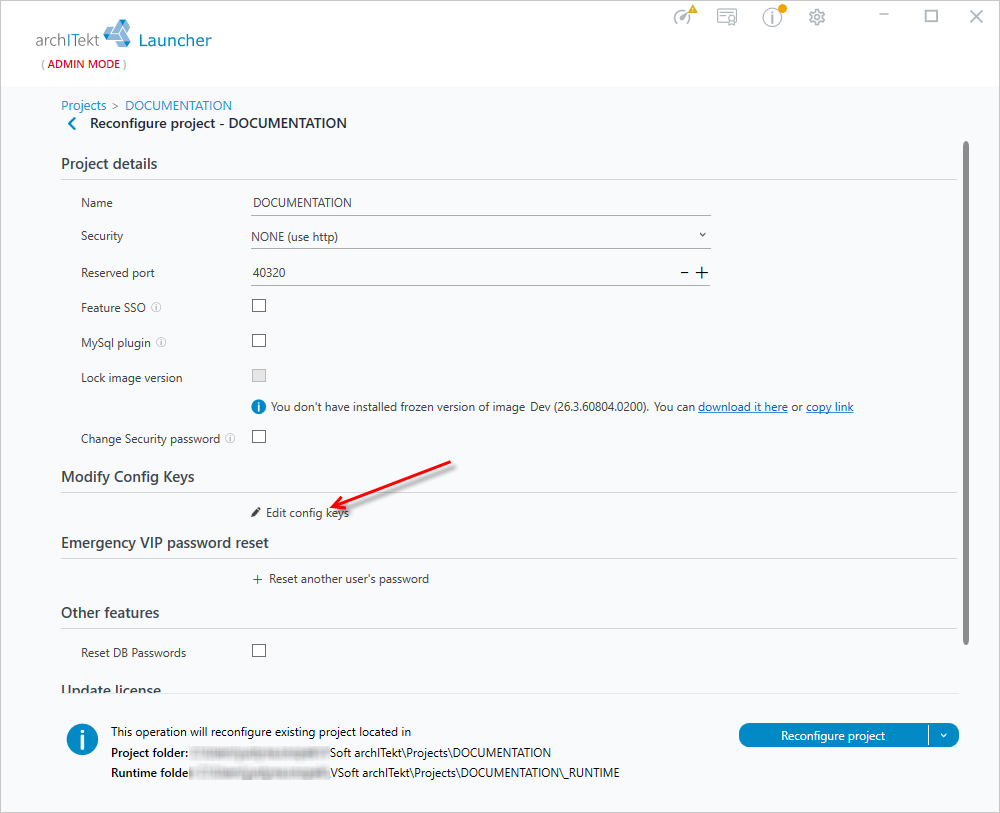1000x813 pixels.
Task: Increase the reserved port with the plus button
Action: 702,272
